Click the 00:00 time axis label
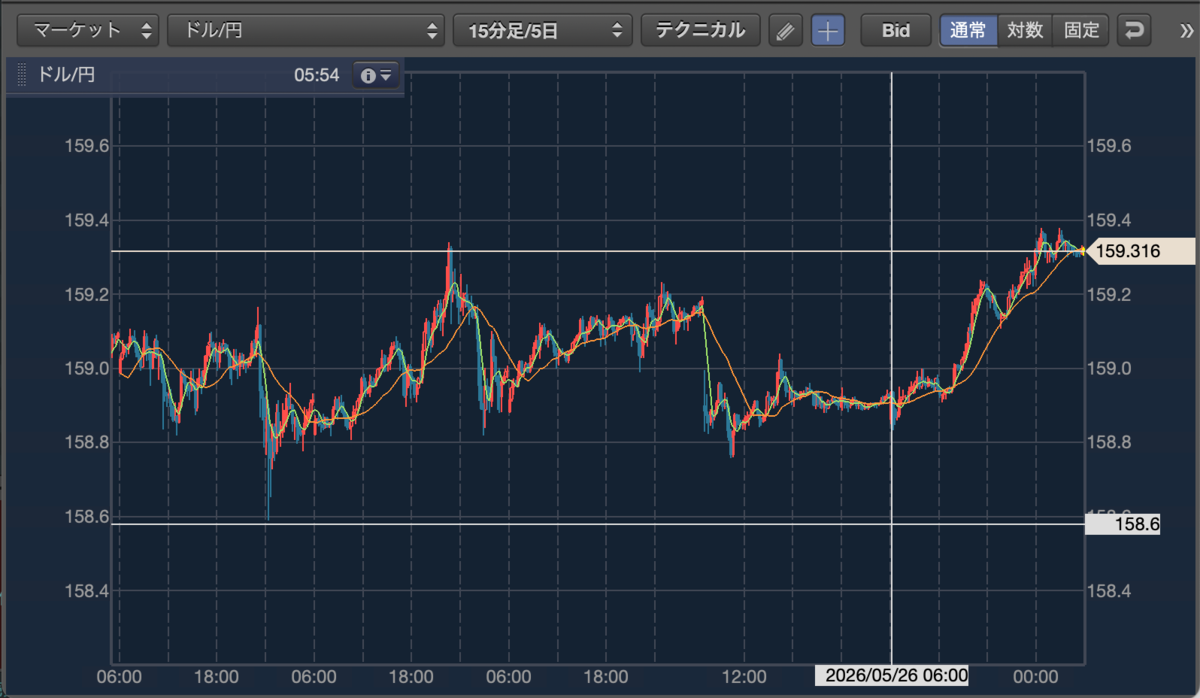This screenshot has width=1200, height=698. pos(1035,676)
